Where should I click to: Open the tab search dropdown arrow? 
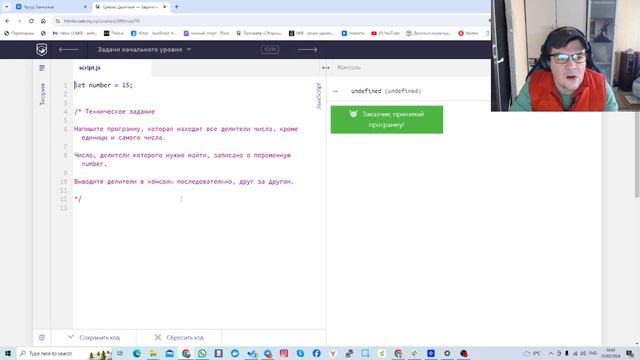(6, 7)
